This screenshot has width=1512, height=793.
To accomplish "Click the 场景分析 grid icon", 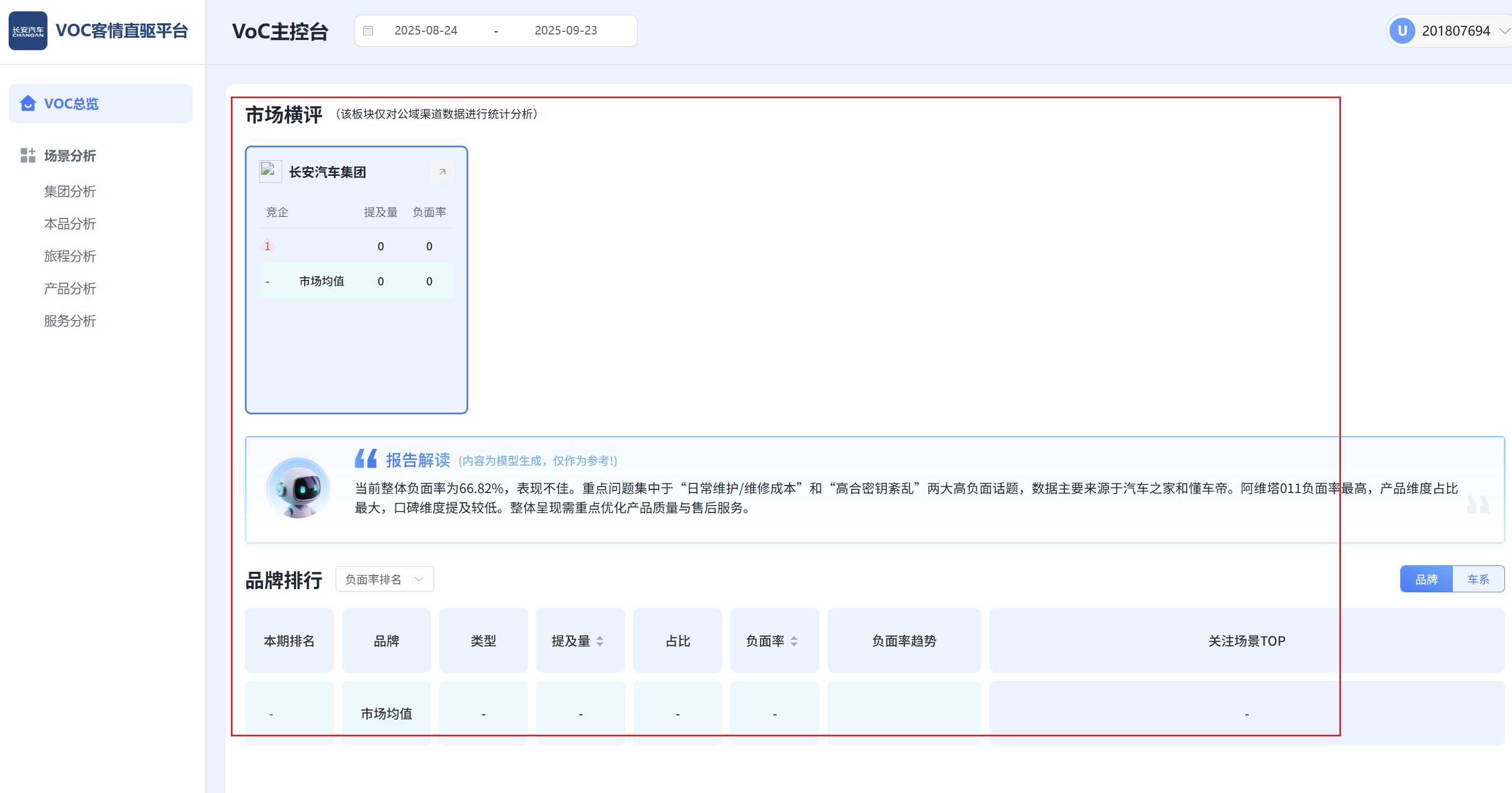I will click(x=28, y=155).
